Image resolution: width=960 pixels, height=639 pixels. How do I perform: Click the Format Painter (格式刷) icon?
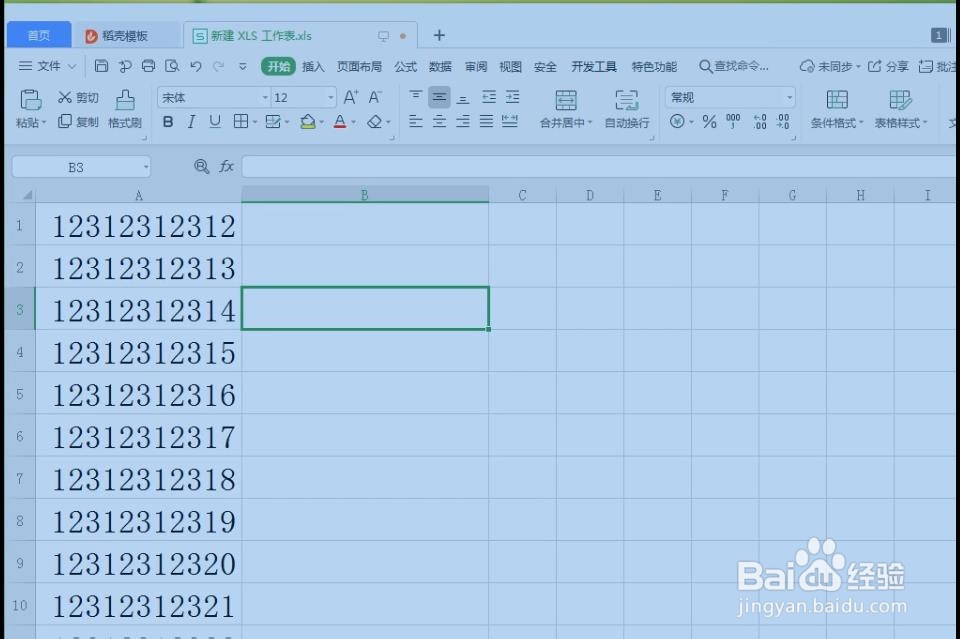pyautogui.click(x=124, y=110)
